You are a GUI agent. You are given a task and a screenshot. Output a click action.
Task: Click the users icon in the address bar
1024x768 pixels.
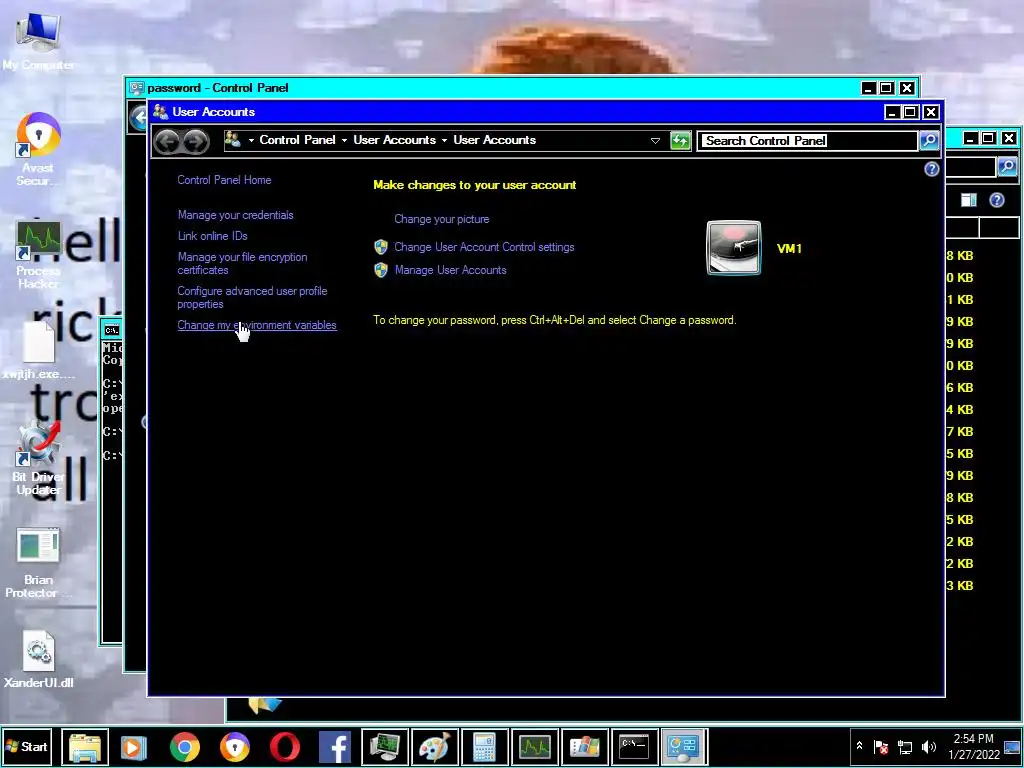(x=232, y=139)
